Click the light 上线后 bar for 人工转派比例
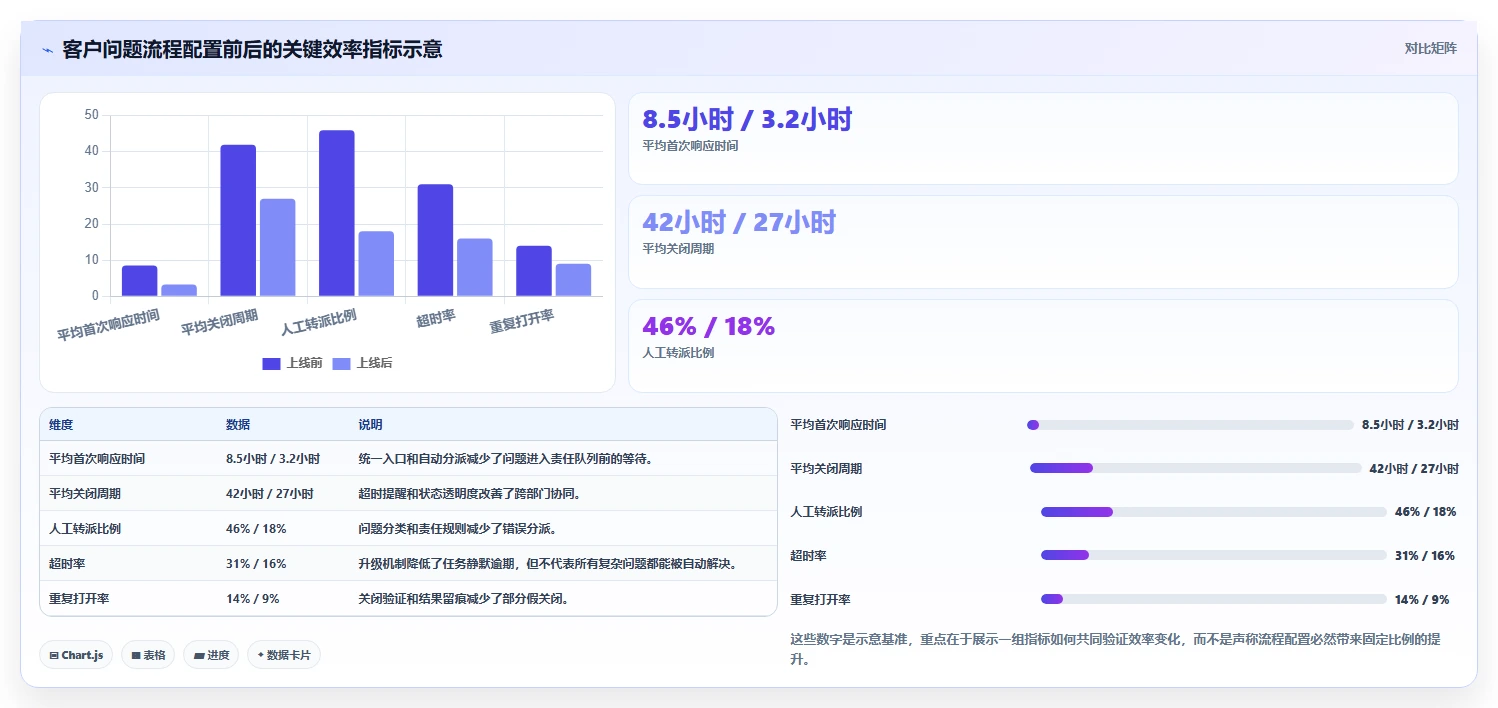Image resolution: width=1498 pixels, height=708 pixels. (x=377, y=264)
